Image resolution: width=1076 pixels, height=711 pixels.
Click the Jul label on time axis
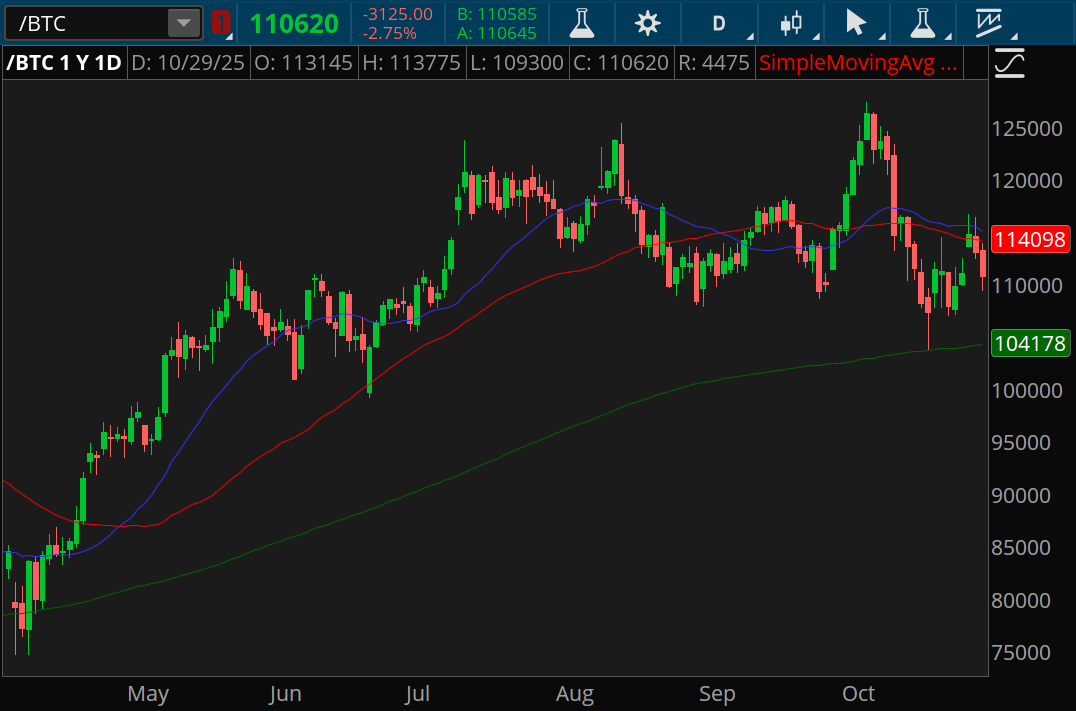[x=419, y=693]
